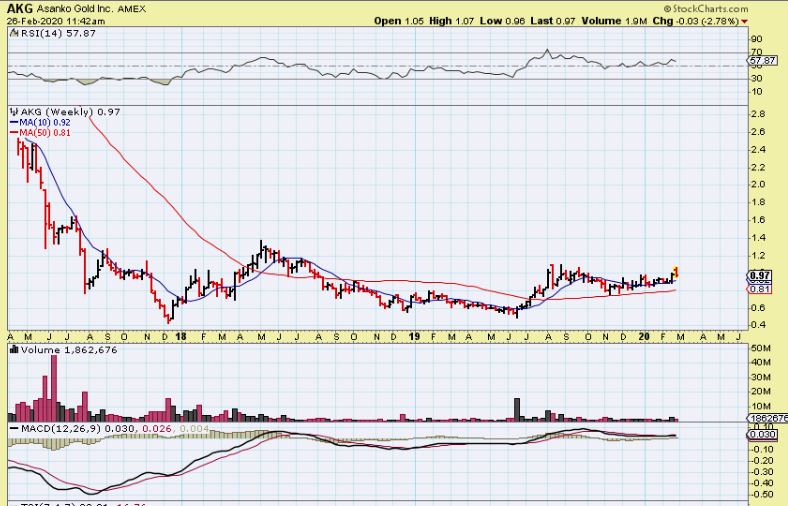Click the RSI indicator icon before RSI(14)

13,33
